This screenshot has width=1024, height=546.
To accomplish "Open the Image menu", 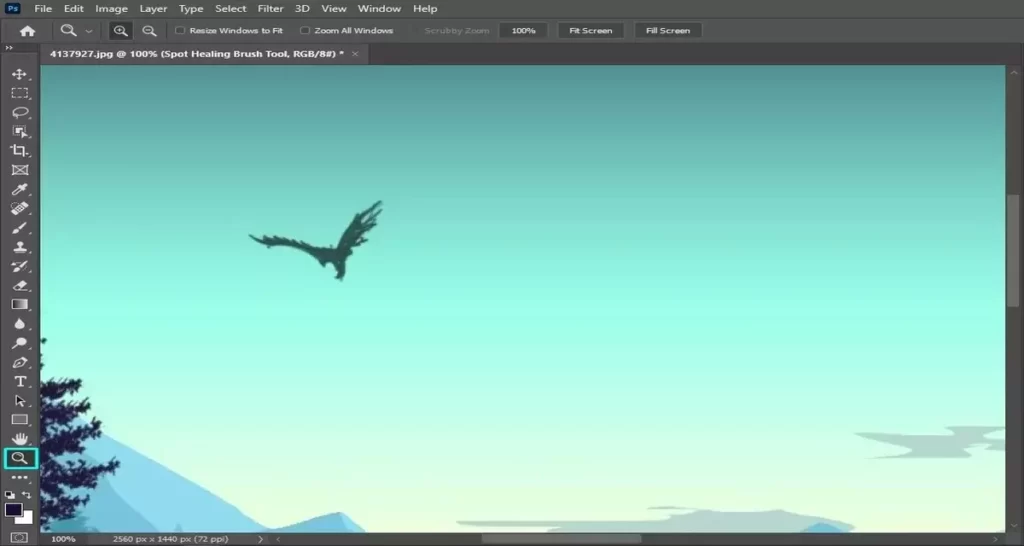I will [112, 8].
